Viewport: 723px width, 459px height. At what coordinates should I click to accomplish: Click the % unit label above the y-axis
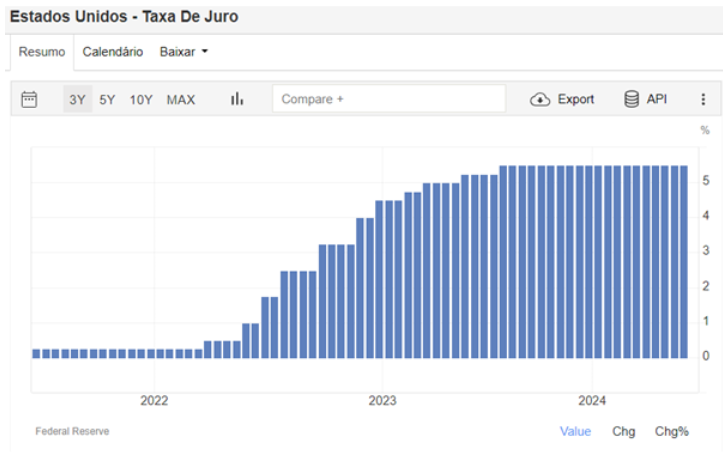tap(705, 131)
